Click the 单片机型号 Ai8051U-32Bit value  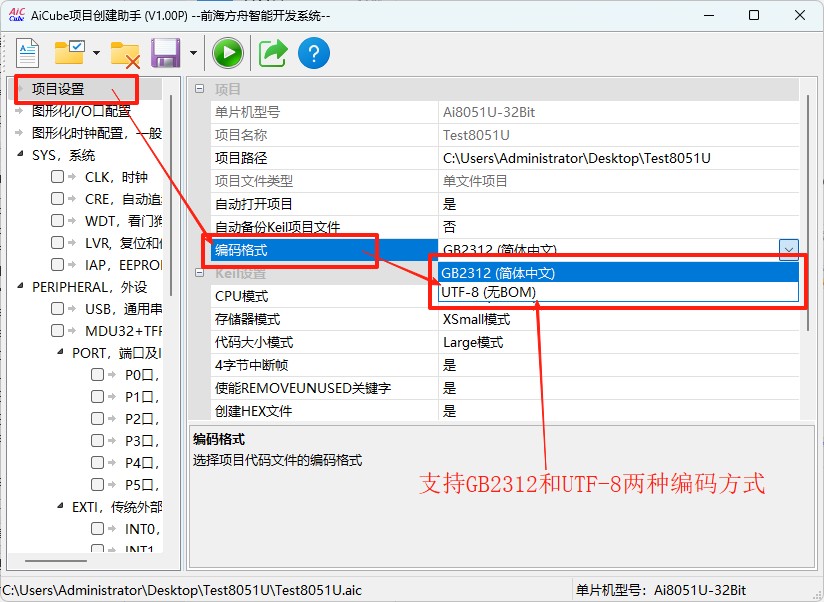tap(489, 112)
